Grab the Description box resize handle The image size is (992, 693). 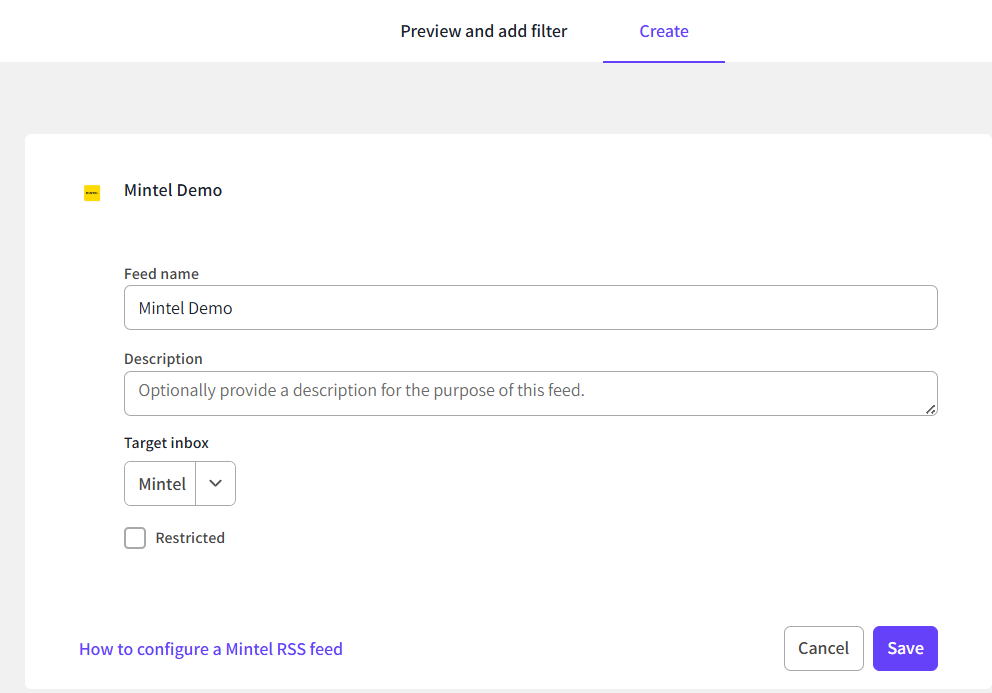[931, 409]
